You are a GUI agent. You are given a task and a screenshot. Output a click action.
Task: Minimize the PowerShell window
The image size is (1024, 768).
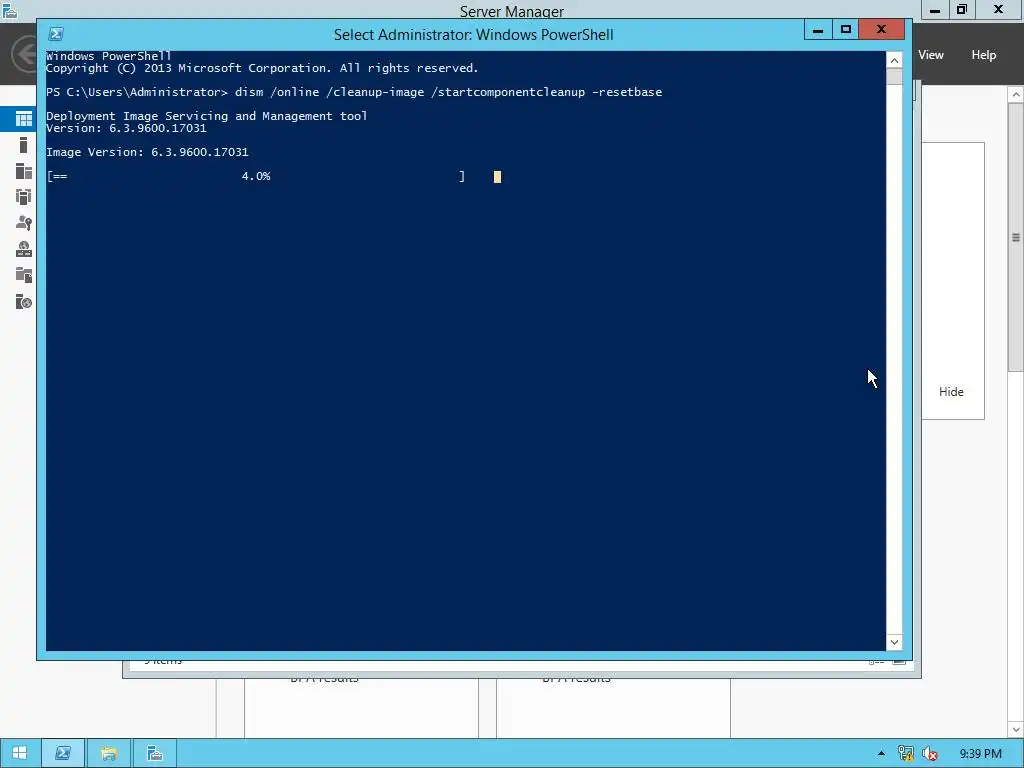tap(818, 29)
